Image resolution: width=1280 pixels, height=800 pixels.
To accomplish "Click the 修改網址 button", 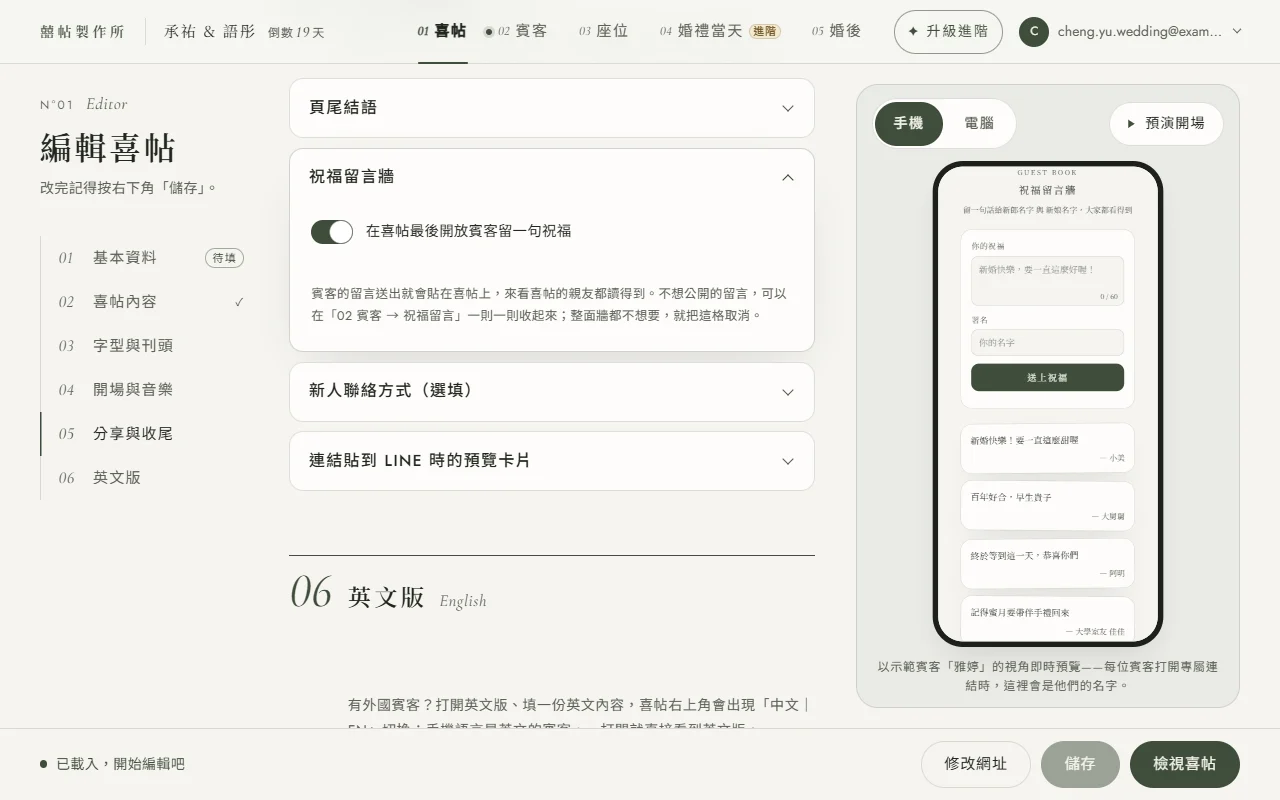I will coord(976,764).
